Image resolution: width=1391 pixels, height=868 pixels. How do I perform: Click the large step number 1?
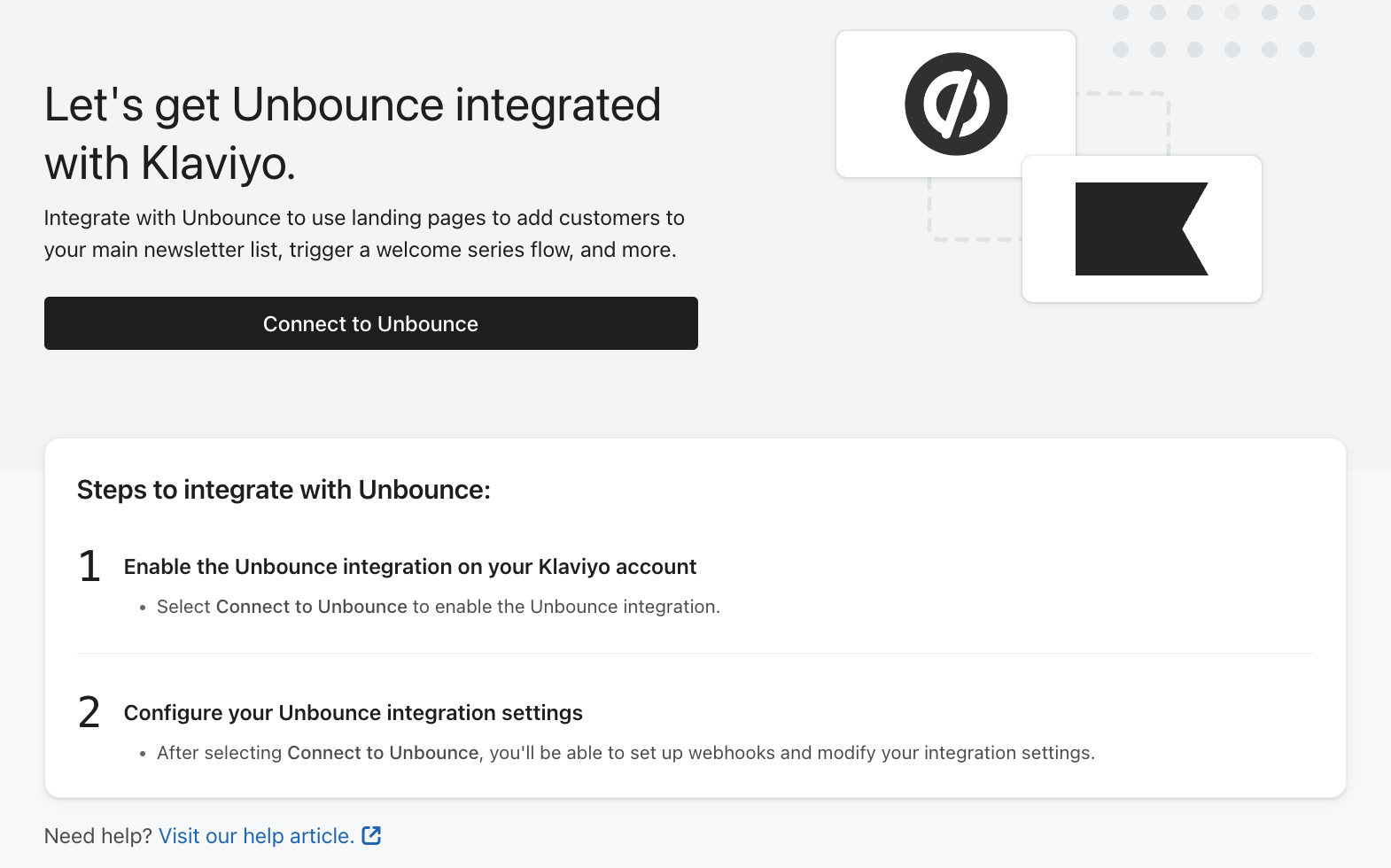[89, 567]
